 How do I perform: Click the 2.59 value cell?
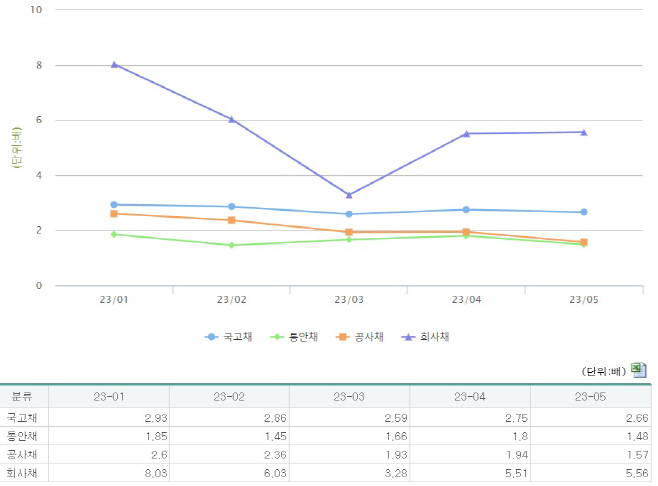click(x=349, y=418)
